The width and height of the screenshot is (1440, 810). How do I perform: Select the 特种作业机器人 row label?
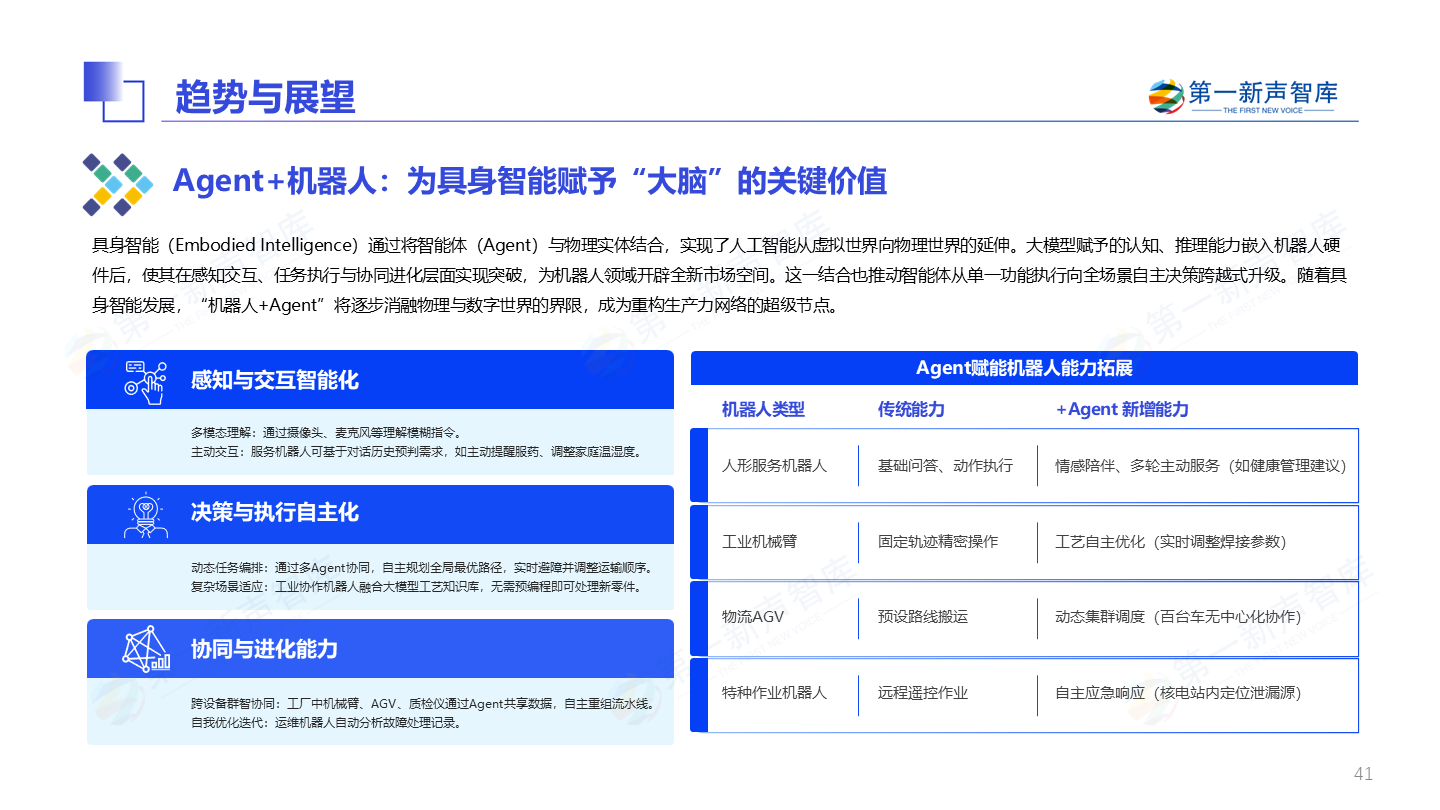coord(775,693)
